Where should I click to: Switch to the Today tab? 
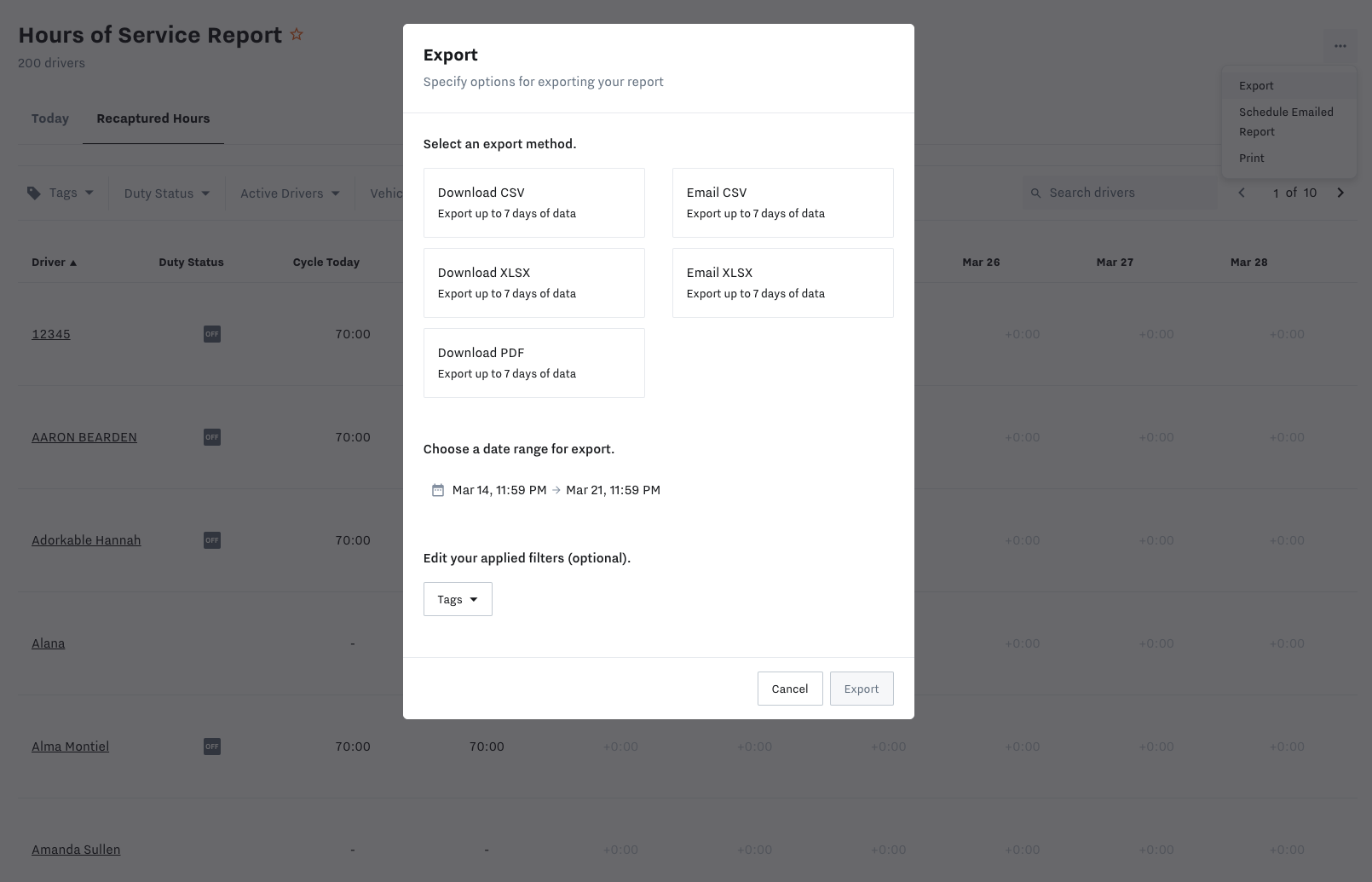click(x=50, y=118)
